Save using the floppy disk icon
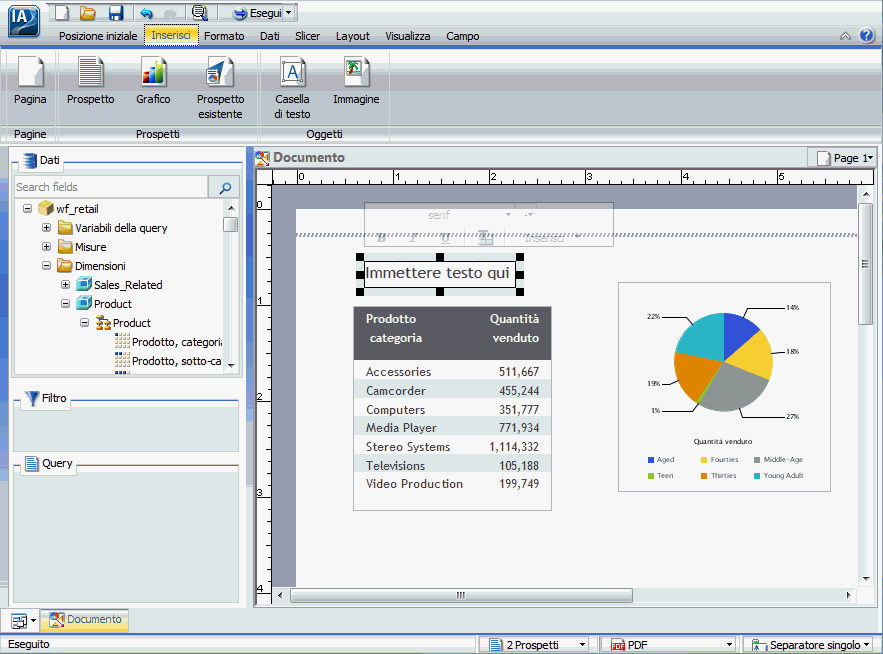Image resolution: width=883 pixels, height=654 pixels. (115, 12)
